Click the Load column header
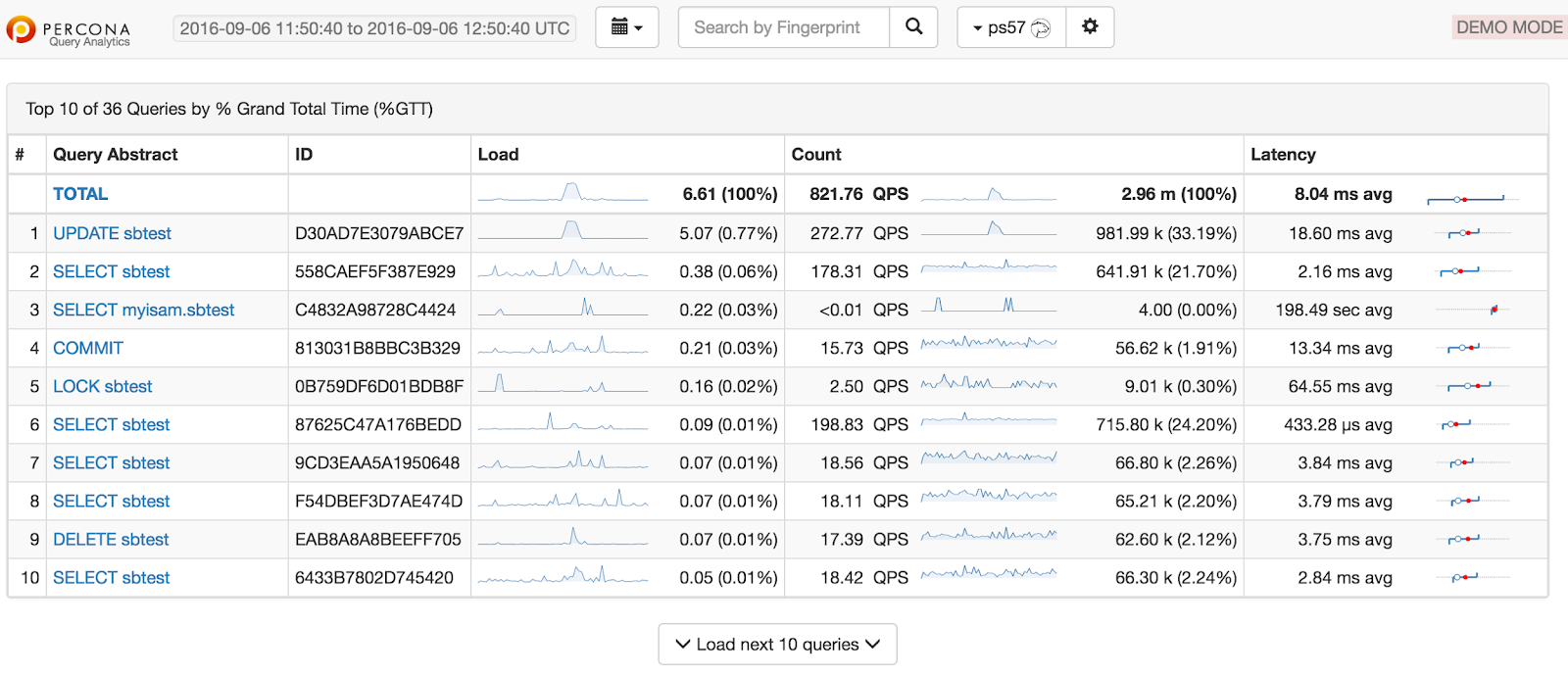Viewport: 1568px width, 675px height. tap(498, 154)
